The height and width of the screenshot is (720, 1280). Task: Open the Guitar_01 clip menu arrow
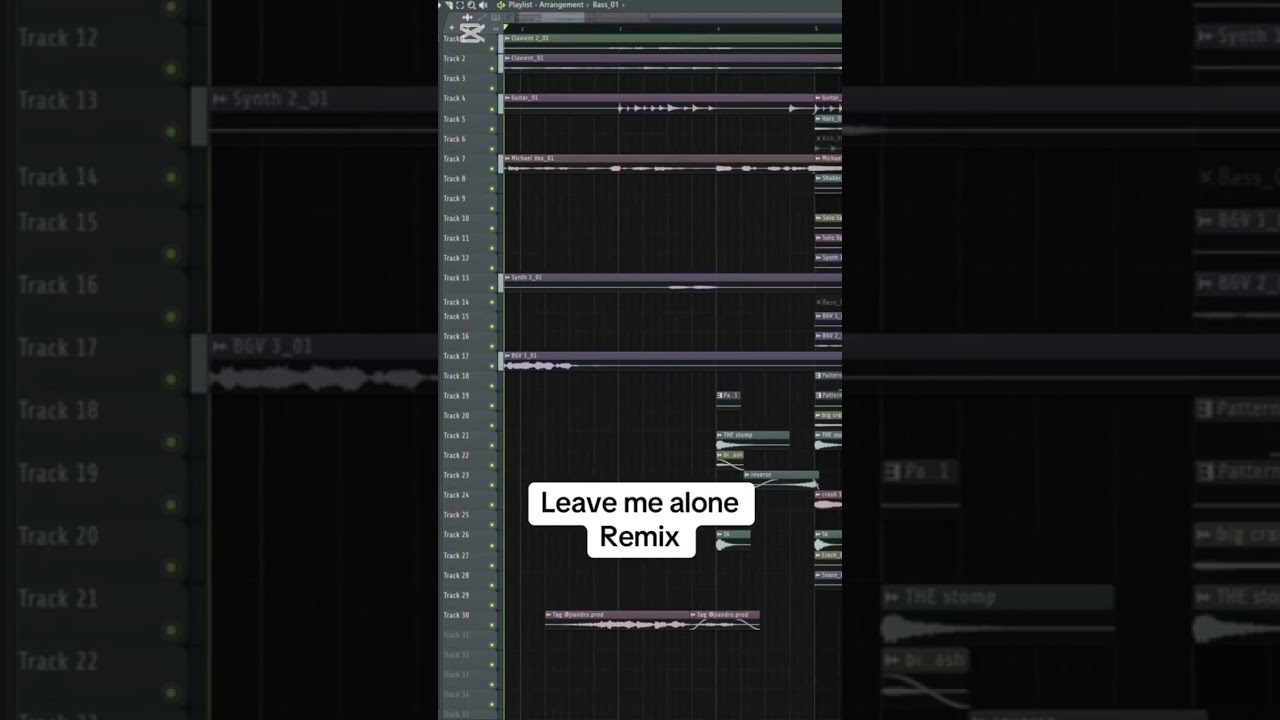click(x=508, y=98)
